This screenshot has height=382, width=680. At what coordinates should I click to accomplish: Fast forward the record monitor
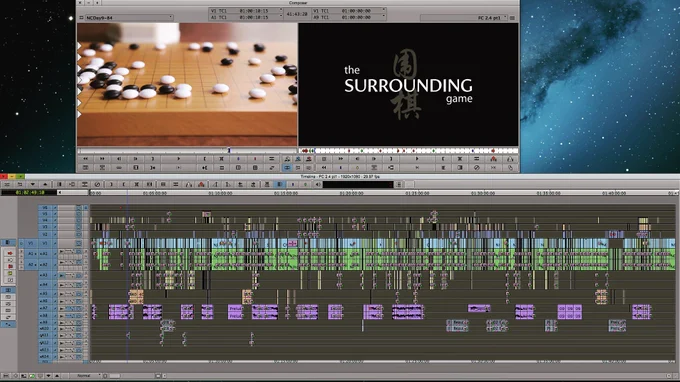340,159
